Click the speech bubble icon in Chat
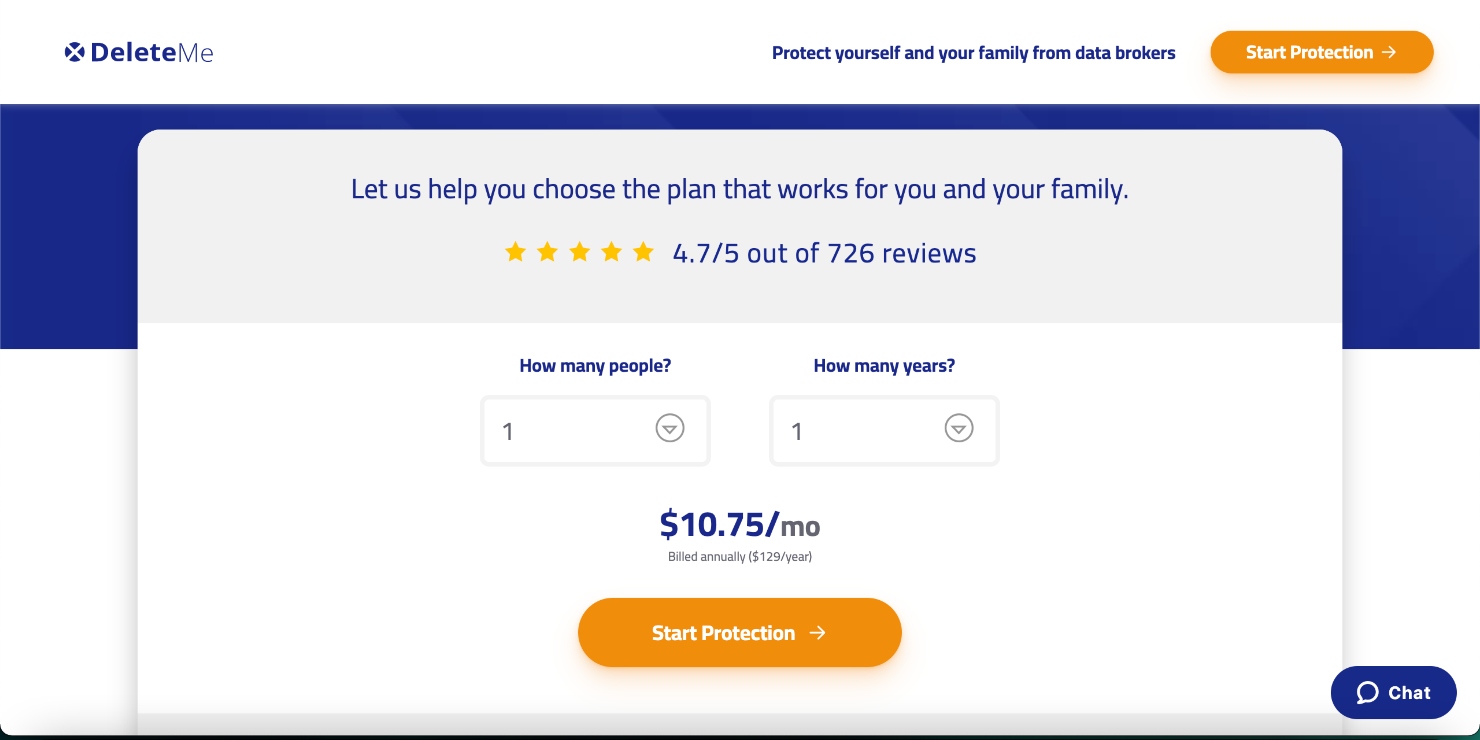The height and width of the screenshot is (740, 1480). pos(1367,693)
